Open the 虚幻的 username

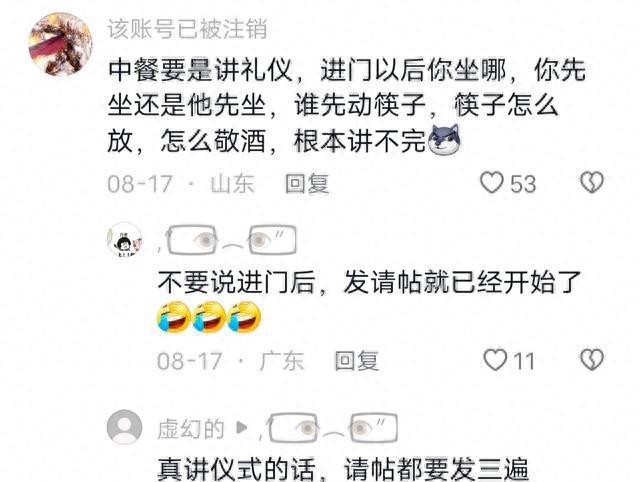[191, 429]
